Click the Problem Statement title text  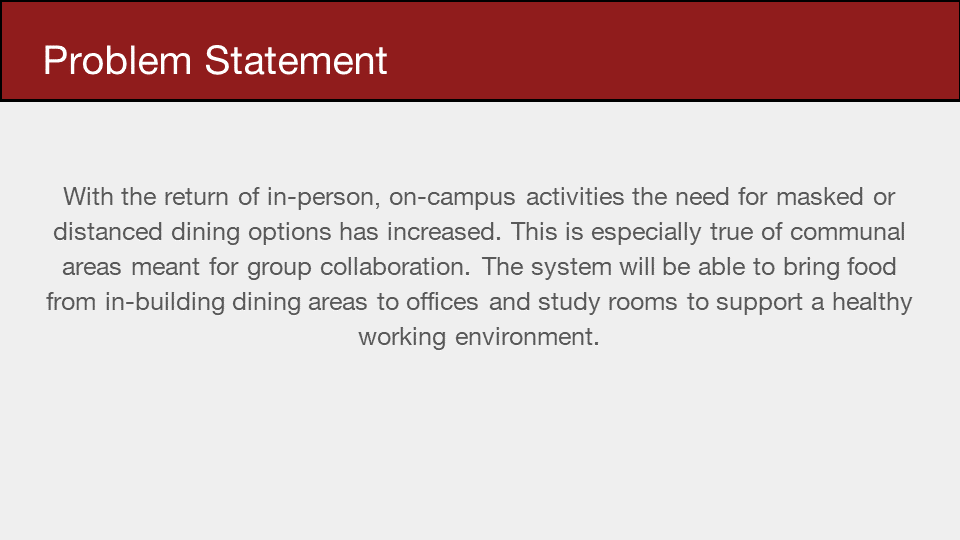215,61
